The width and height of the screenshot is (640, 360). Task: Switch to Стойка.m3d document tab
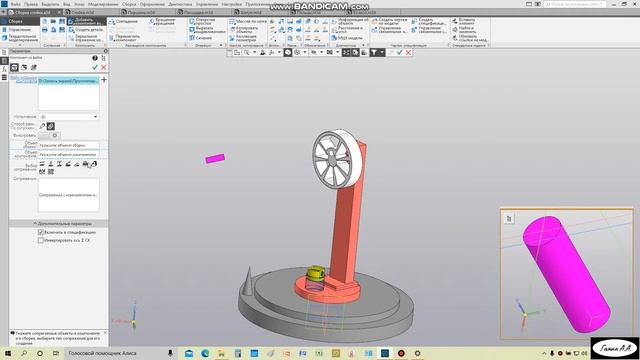click(x=83, y=13)
